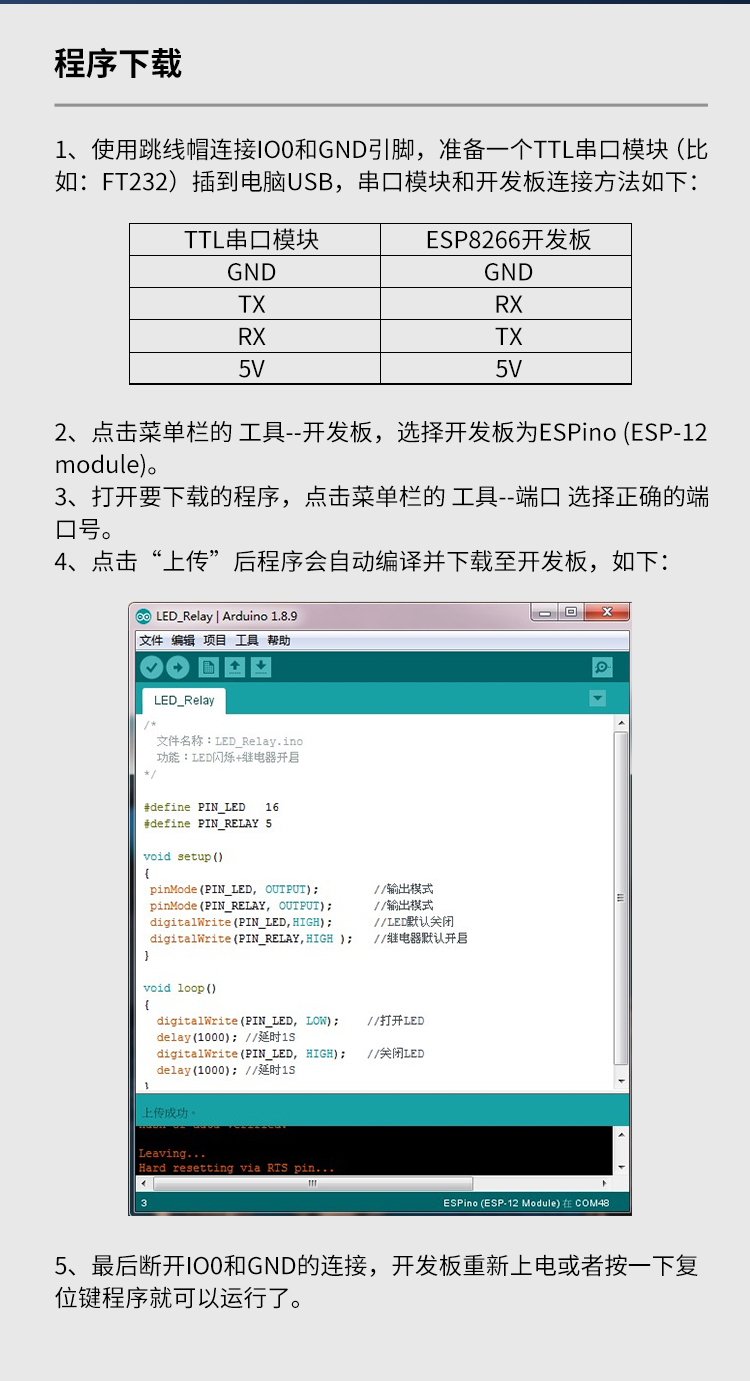This screenshot has width=750, height=1381.
Task: Open the 文件 menu
Action: [151, 641]
